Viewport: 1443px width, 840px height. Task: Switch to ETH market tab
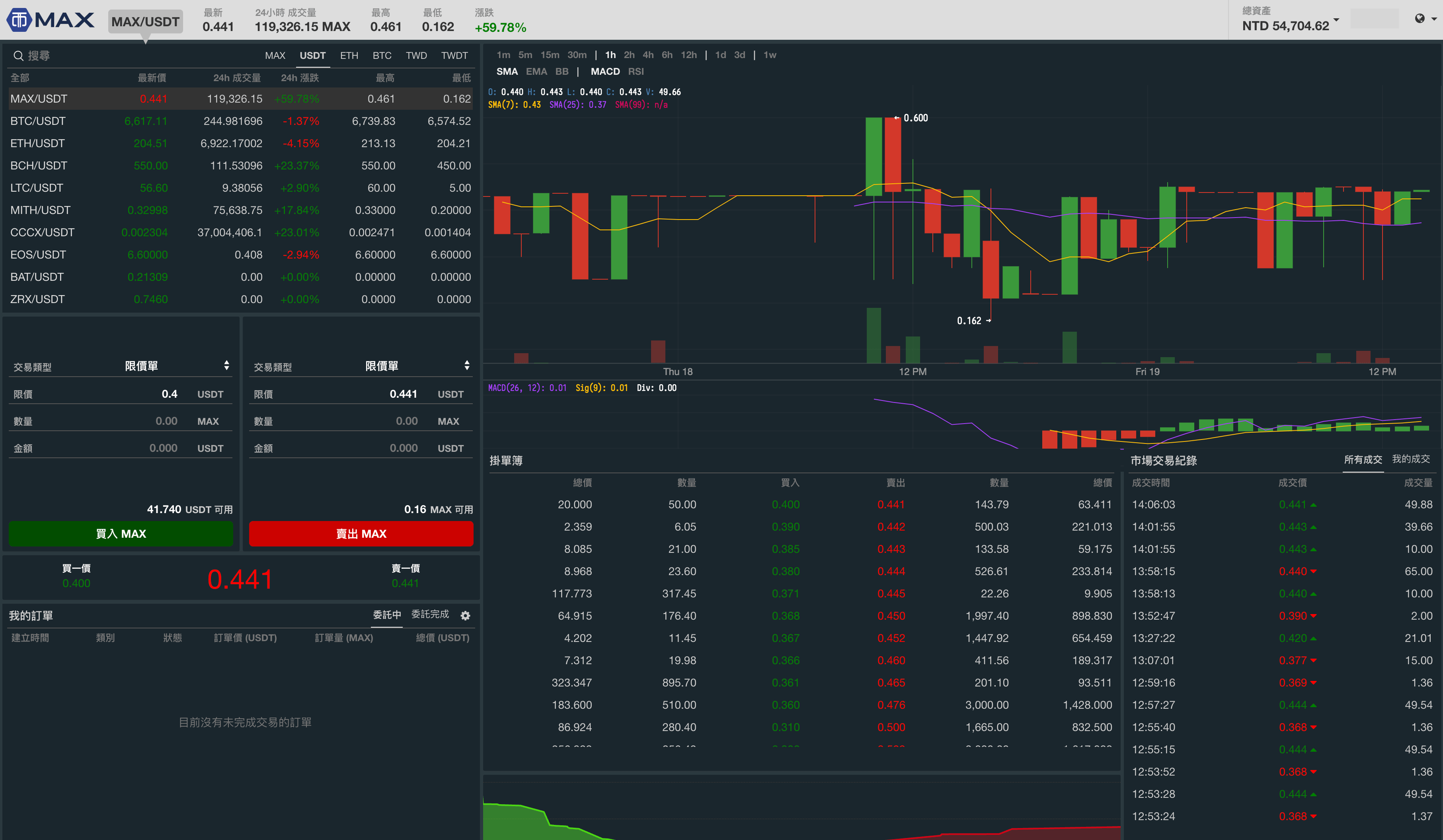[349, 56]
